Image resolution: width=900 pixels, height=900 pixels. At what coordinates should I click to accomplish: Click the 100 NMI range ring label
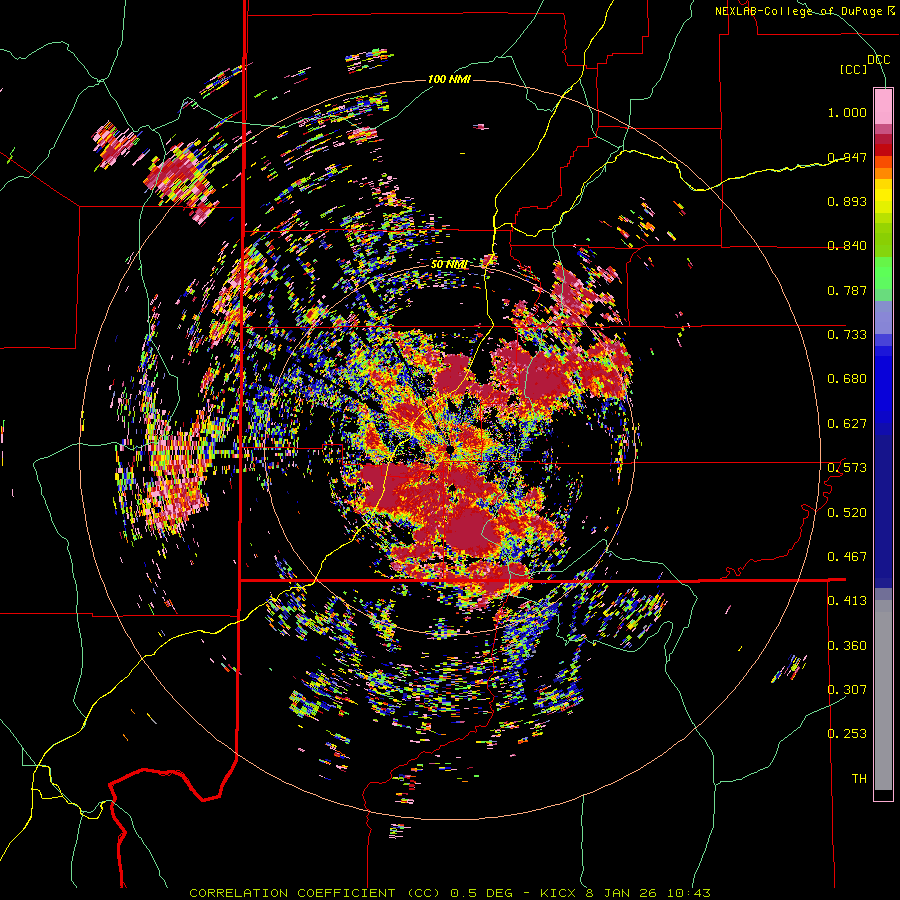pos(449,79)
